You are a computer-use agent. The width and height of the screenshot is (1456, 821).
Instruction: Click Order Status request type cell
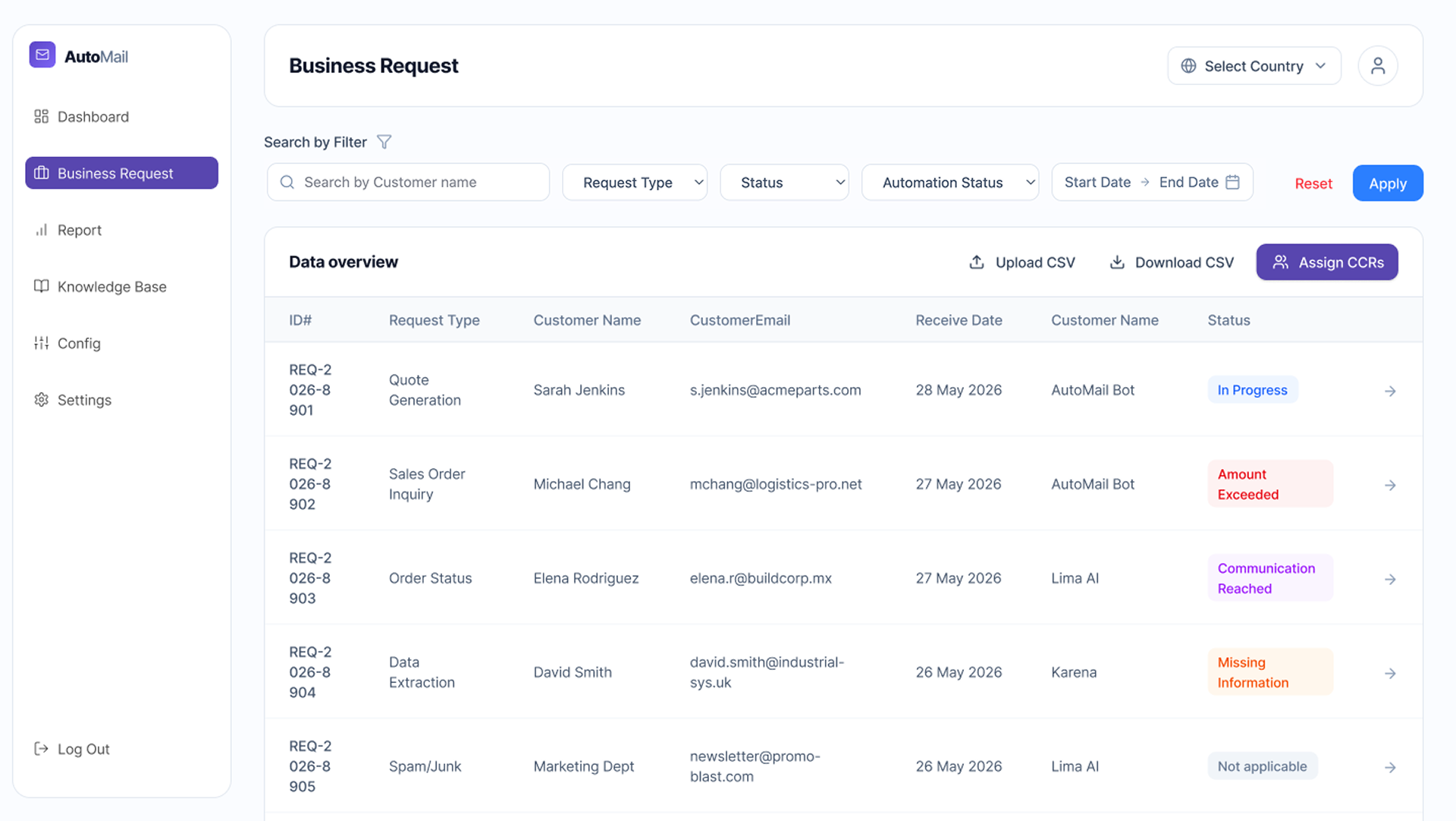tap(430, 578)
